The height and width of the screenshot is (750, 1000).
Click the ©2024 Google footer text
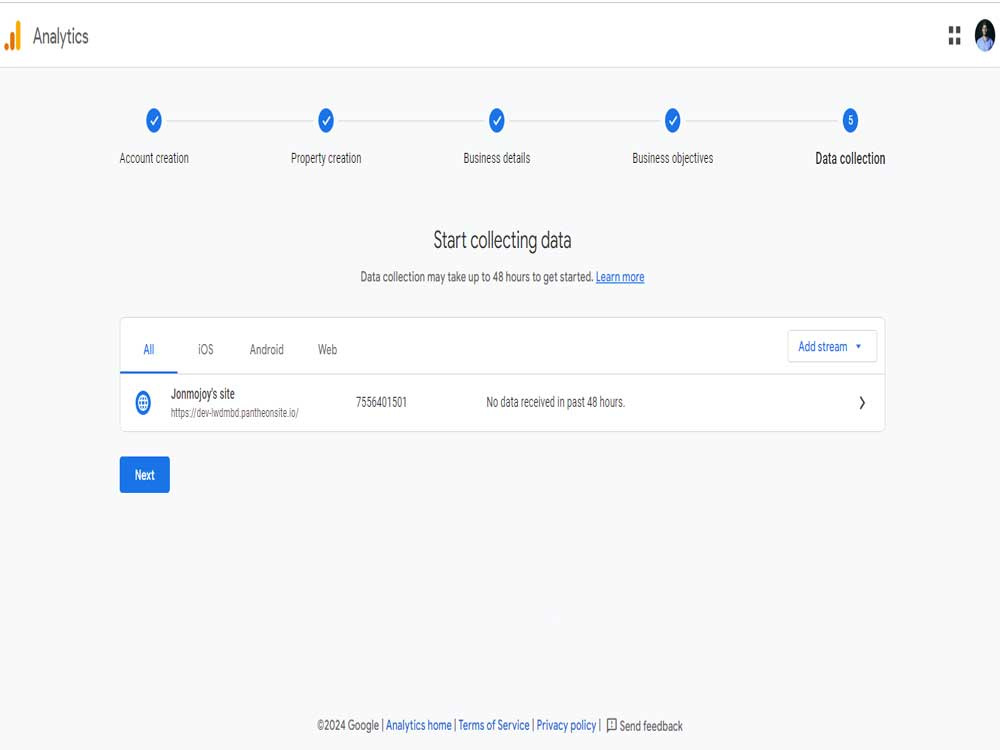click(348, 725)
